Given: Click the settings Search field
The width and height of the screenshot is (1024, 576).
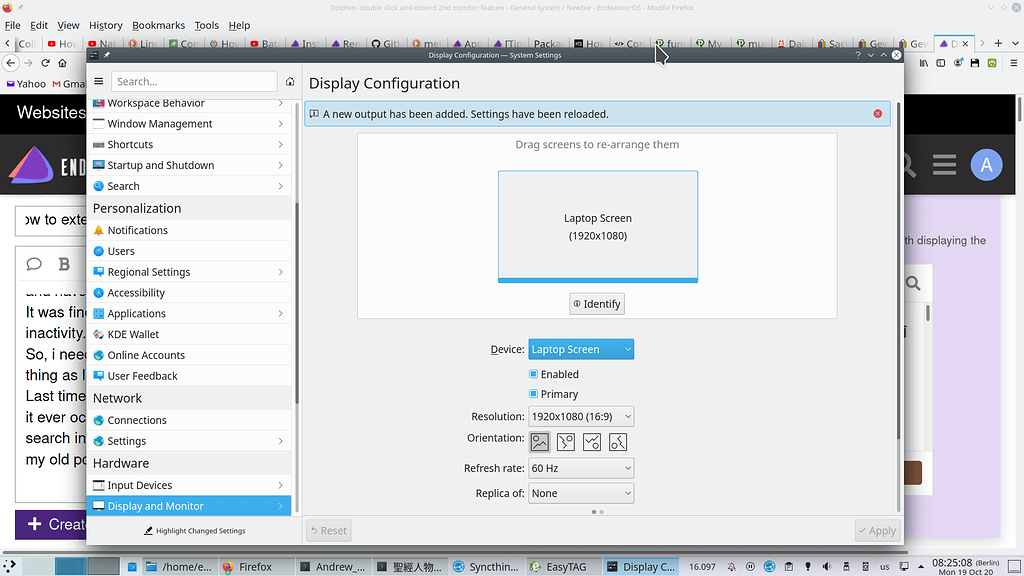Looking at the screenshot, I should click(x=194, y=82).
